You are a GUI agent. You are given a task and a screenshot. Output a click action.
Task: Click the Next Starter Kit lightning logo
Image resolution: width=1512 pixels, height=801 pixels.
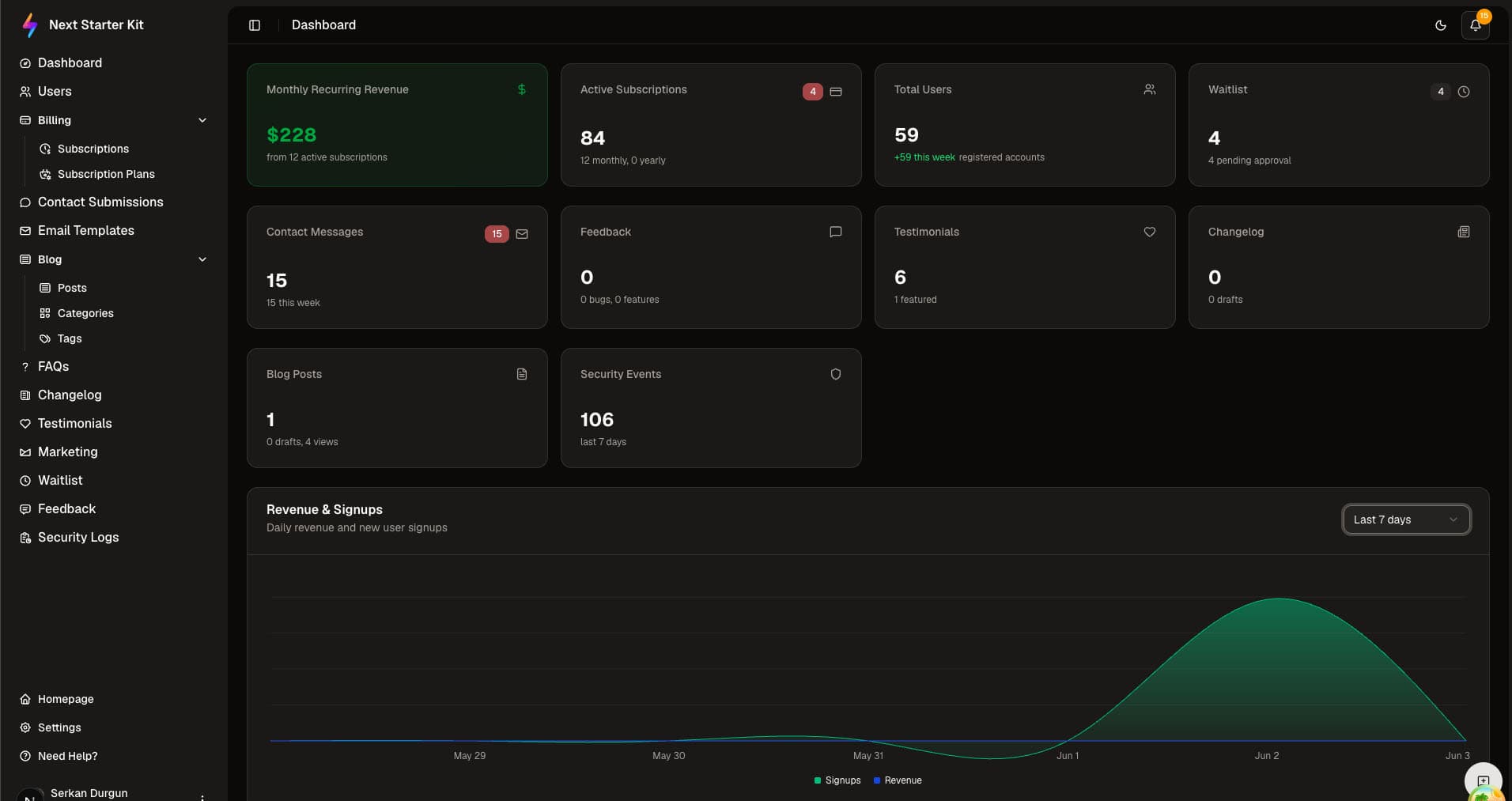click(x=29, y=25)
